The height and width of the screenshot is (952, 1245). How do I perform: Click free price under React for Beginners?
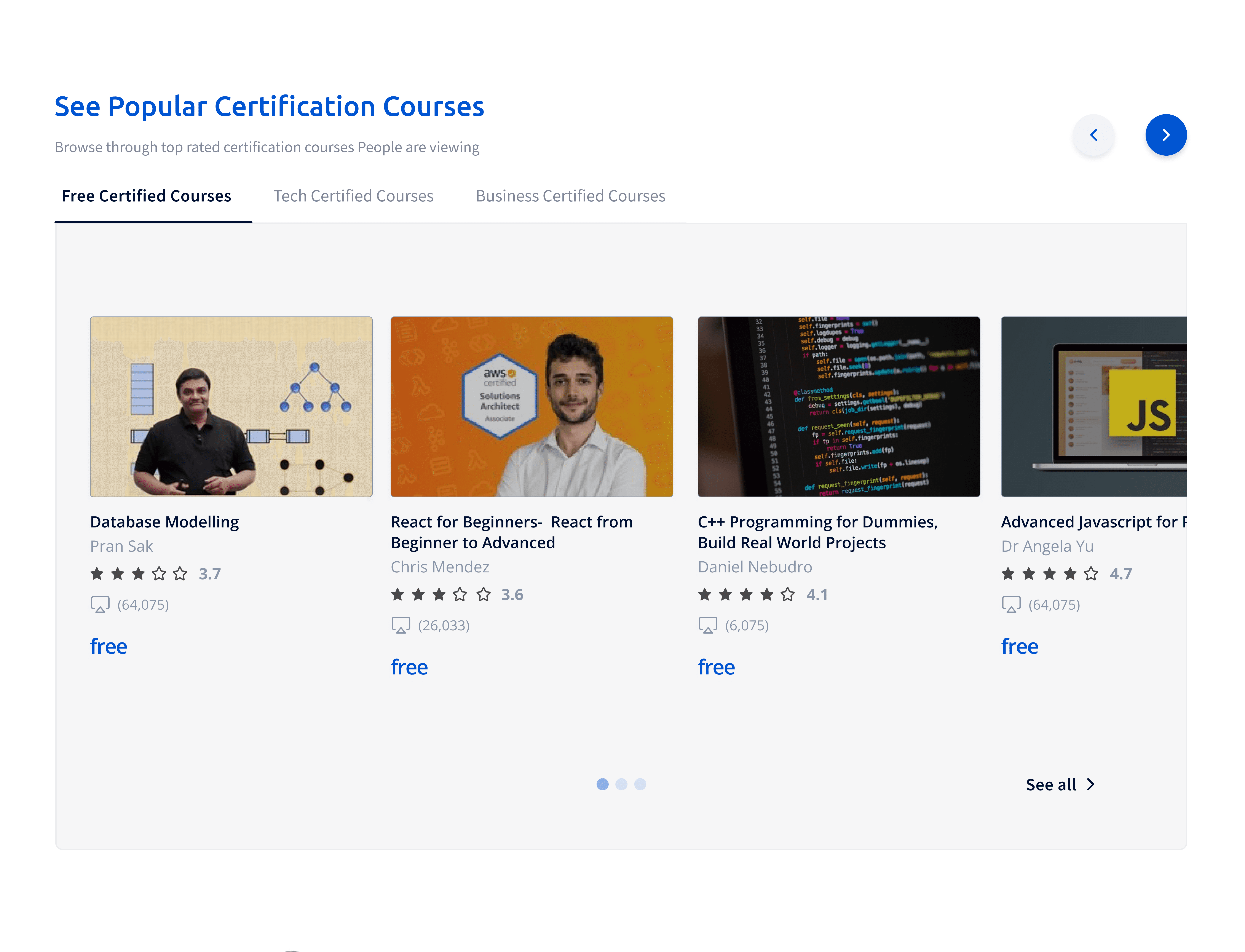click(x=409, y=668)
